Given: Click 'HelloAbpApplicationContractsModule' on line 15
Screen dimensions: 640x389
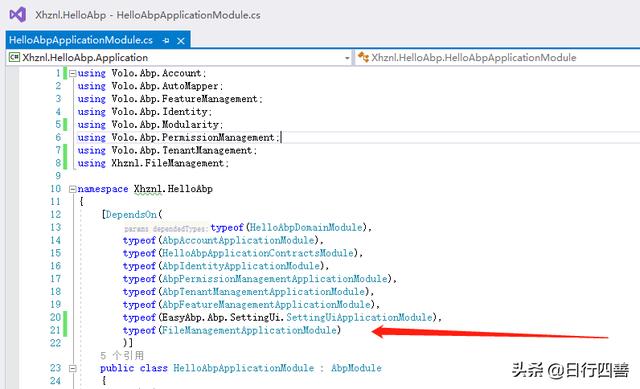Looking at the screenshot, I should tap(258, 253).
